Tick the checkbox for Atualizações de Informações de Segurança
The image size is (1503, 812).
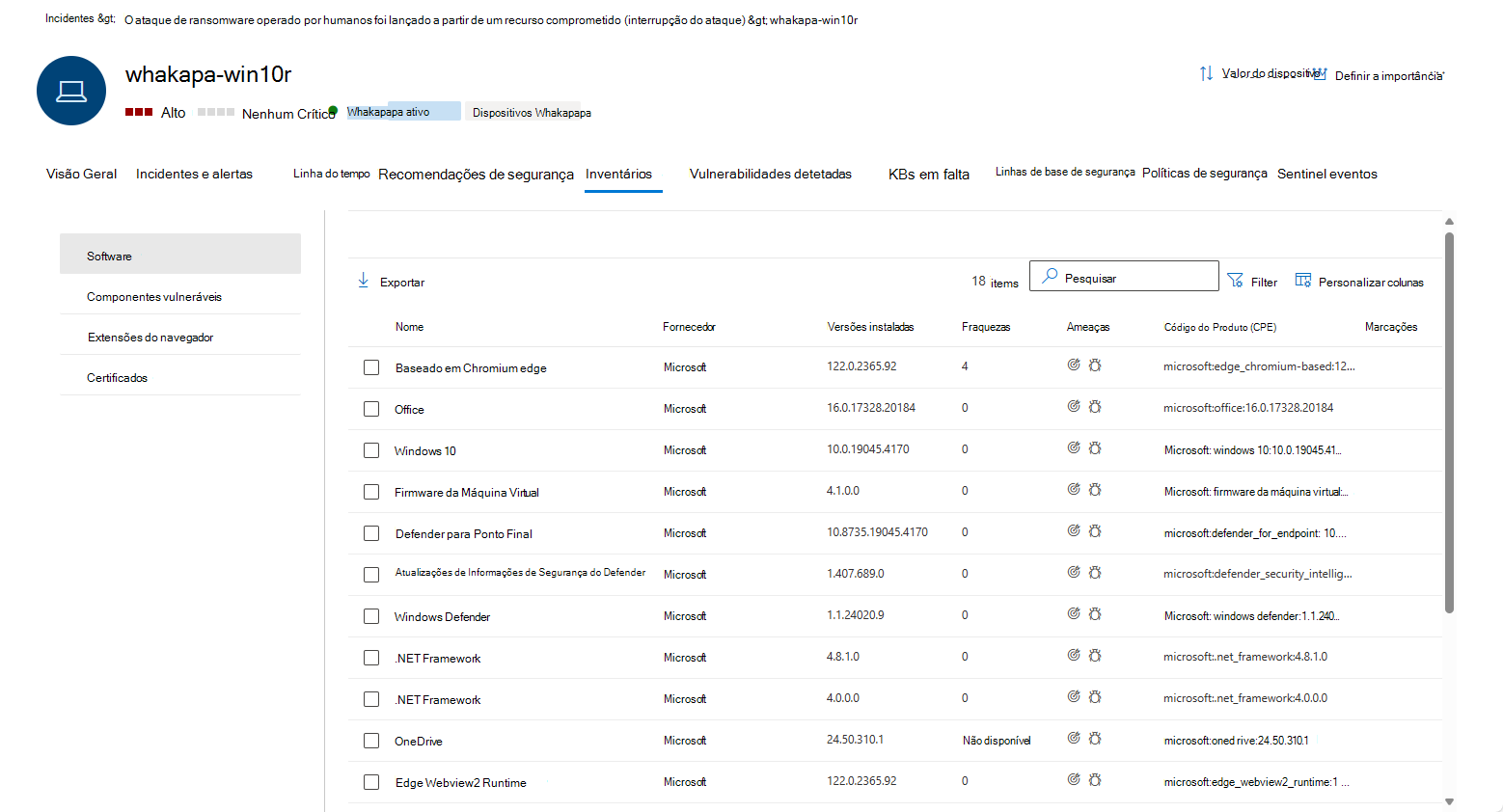pos(371,575)
